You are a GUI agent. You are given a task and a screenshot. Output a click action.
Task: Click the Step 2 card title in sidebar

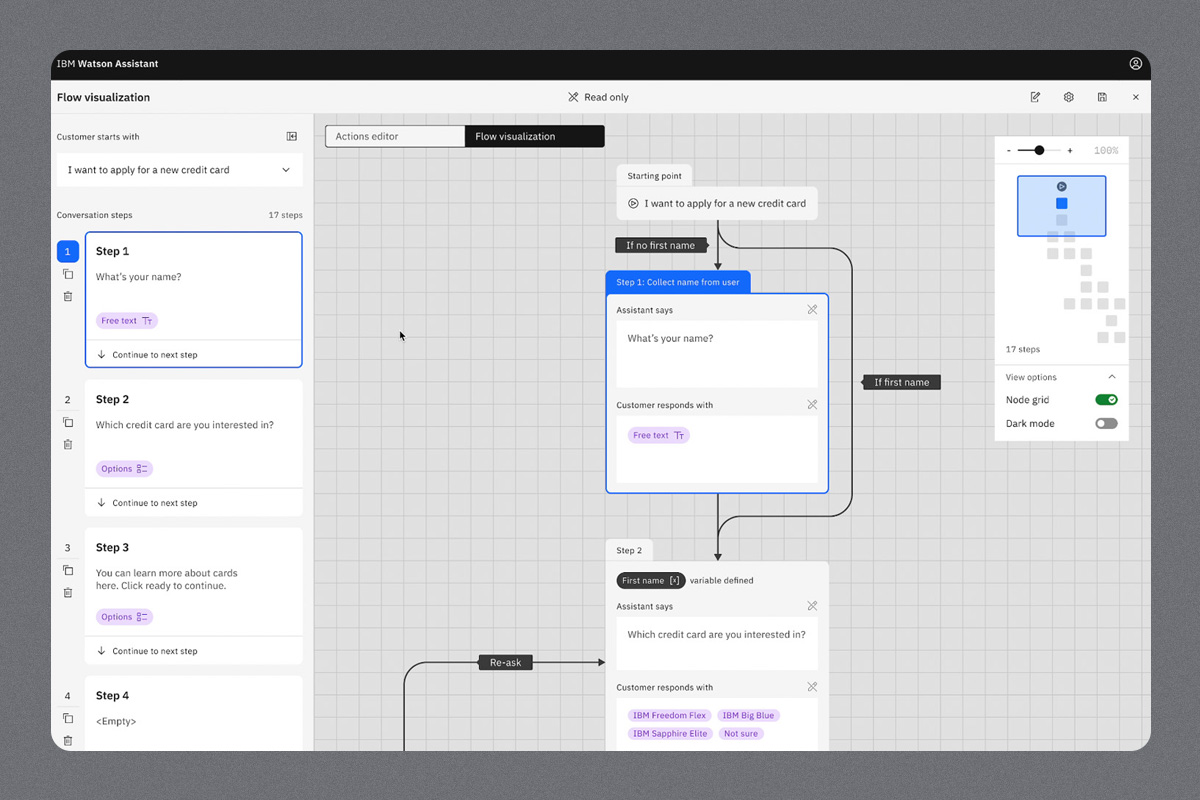click(x=112, y=399)
